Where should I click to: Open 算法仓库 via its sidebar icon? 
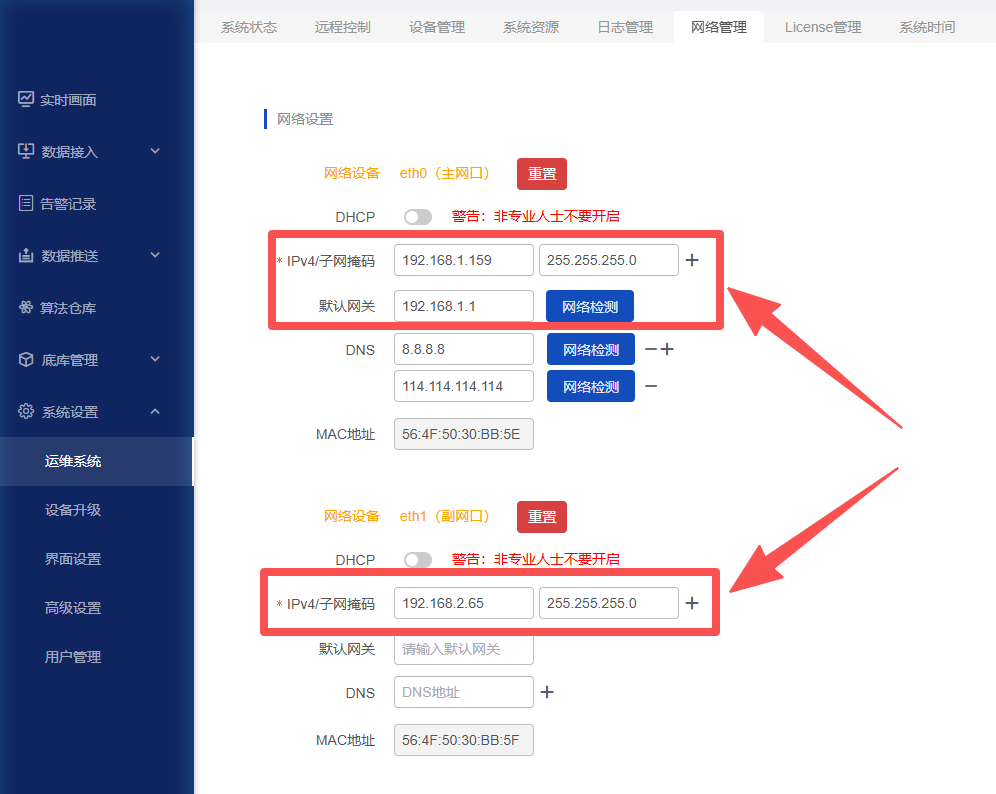coord(27,307)
